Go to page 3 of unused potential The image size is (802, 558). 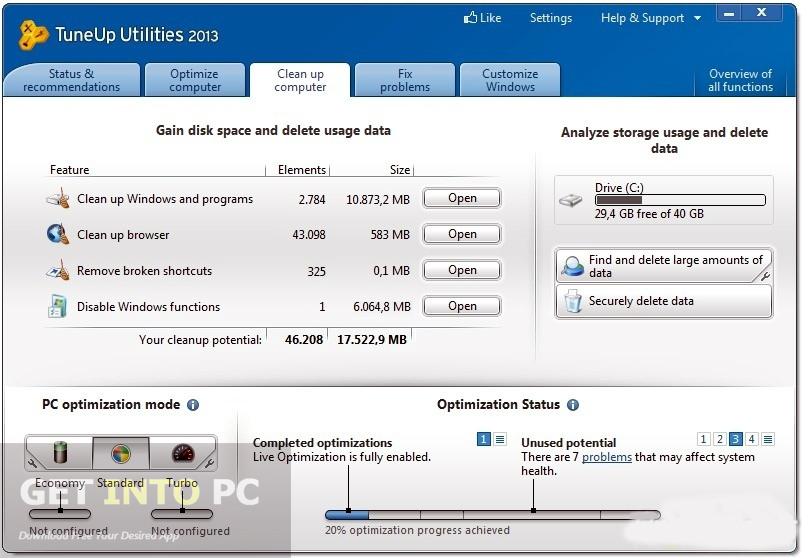tap(736, 439)
